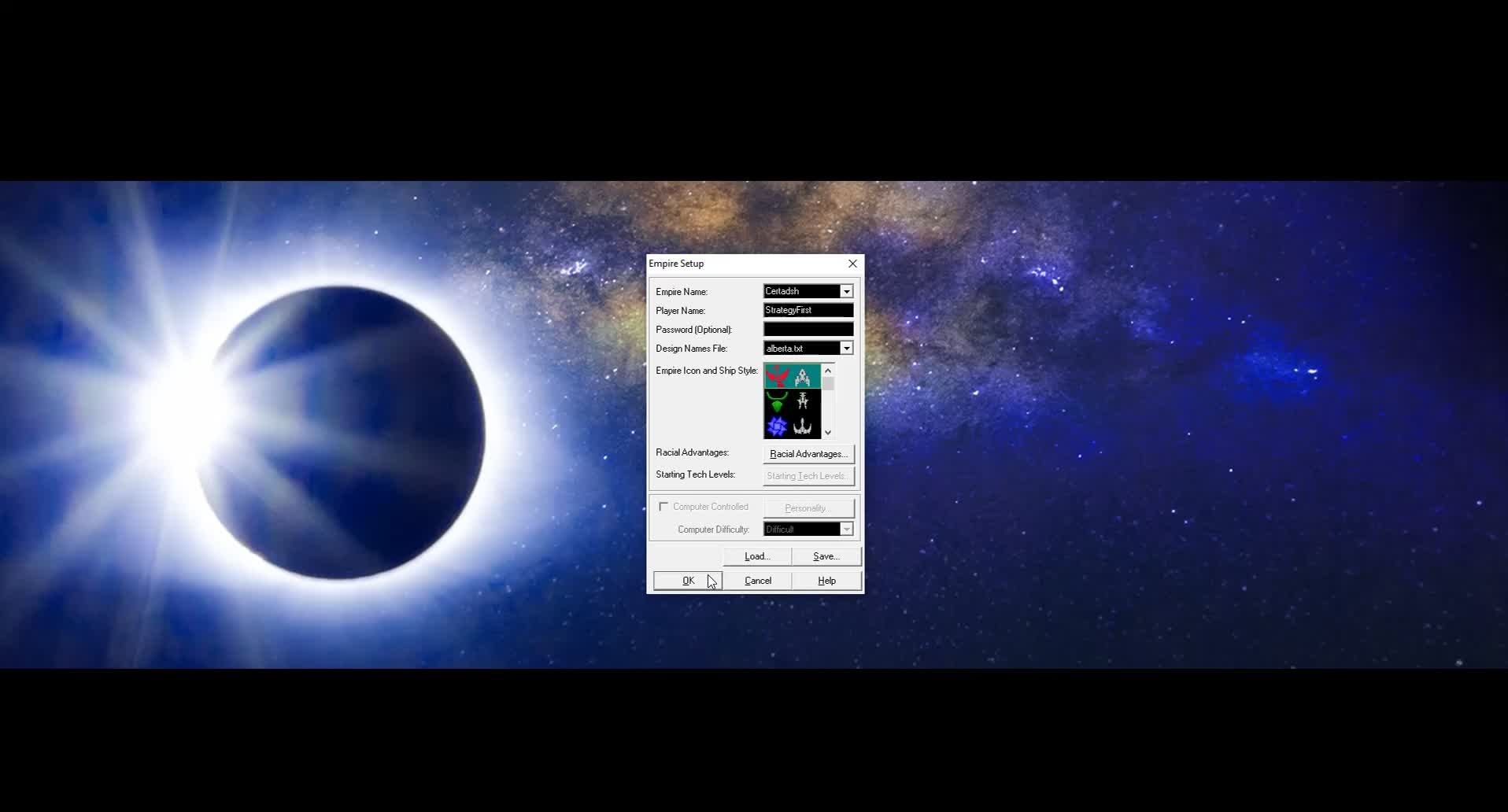1508x812 pixels.
Task: Pick the ship style beside the green icon
Action: pos(803,402)
